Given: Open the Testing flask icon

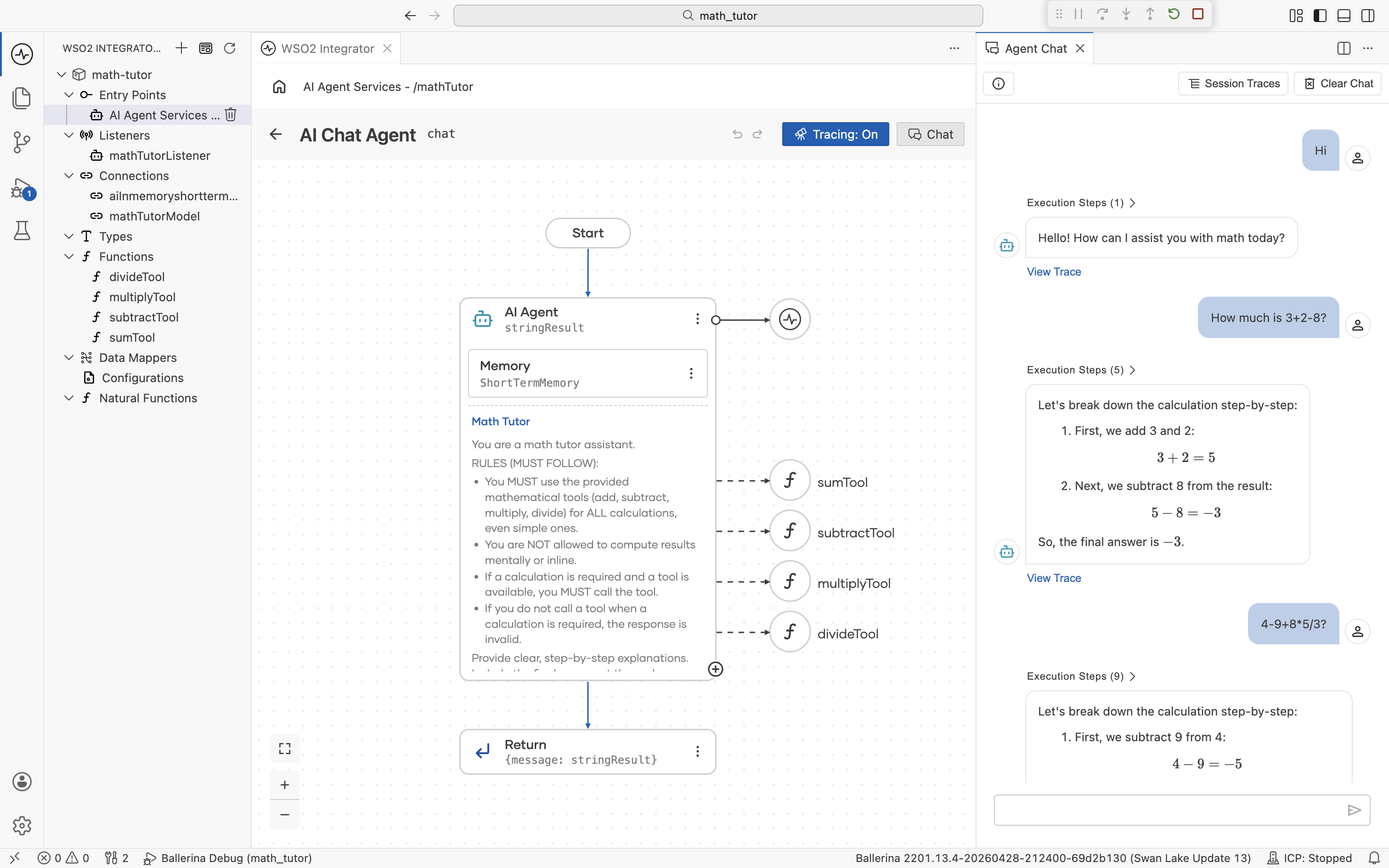Looking at the screenshot, I should tap(22, 230).
